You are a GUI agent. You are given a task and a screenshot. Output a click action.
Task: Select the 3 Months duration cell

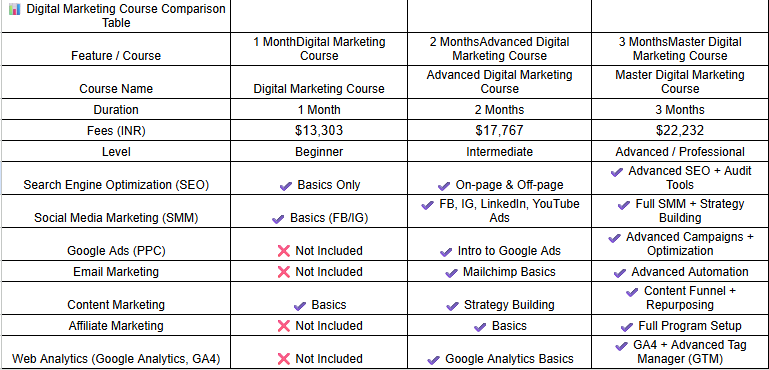click(x=680, y=109)
